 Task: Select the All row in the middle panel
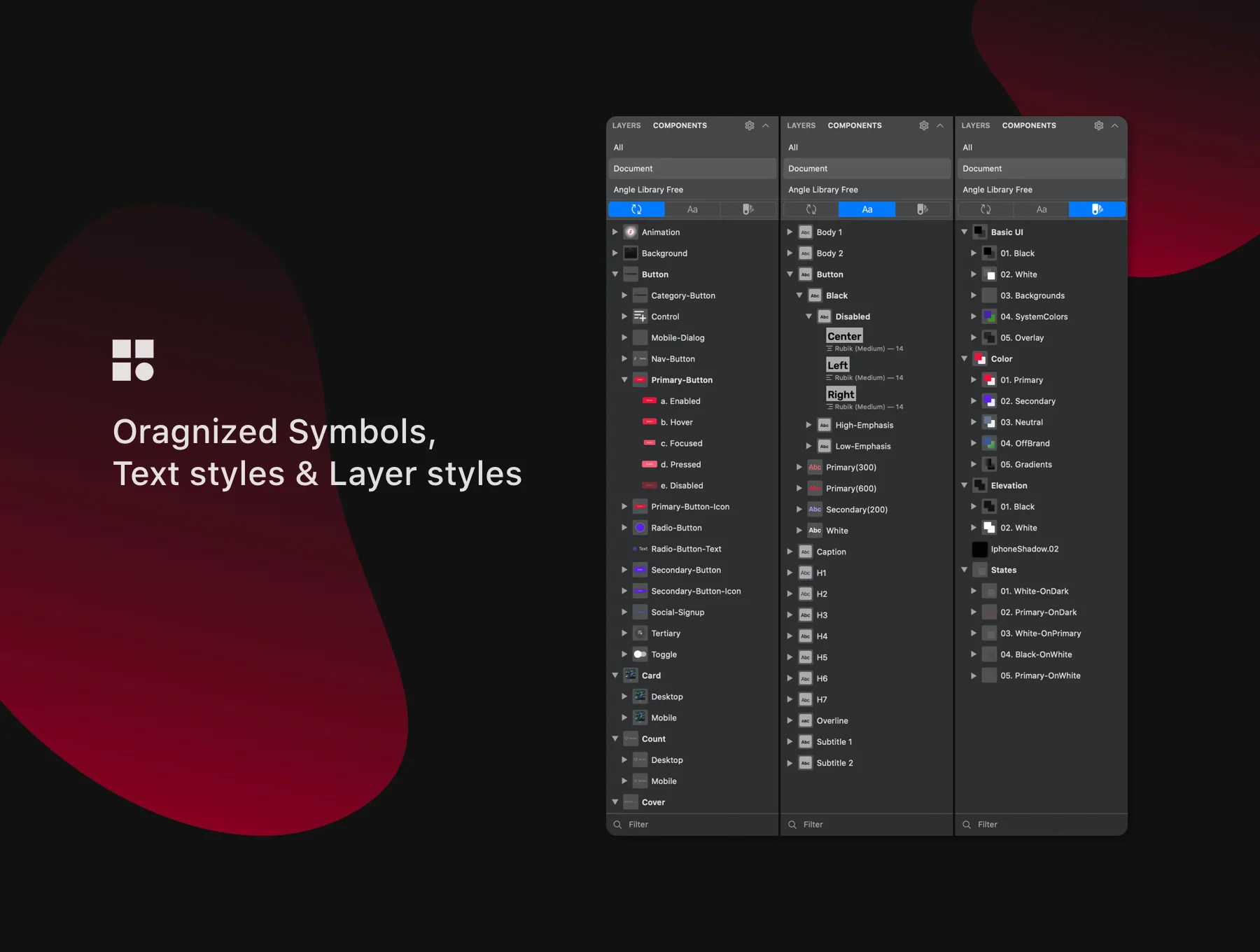867,147
